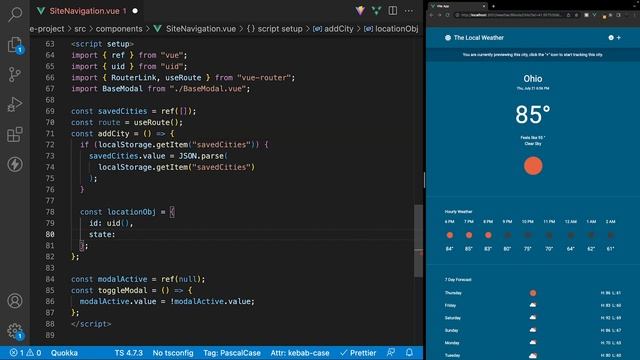Click the Thursday forecast sun icon
640x360 pixels.
[x=533, y=293]
